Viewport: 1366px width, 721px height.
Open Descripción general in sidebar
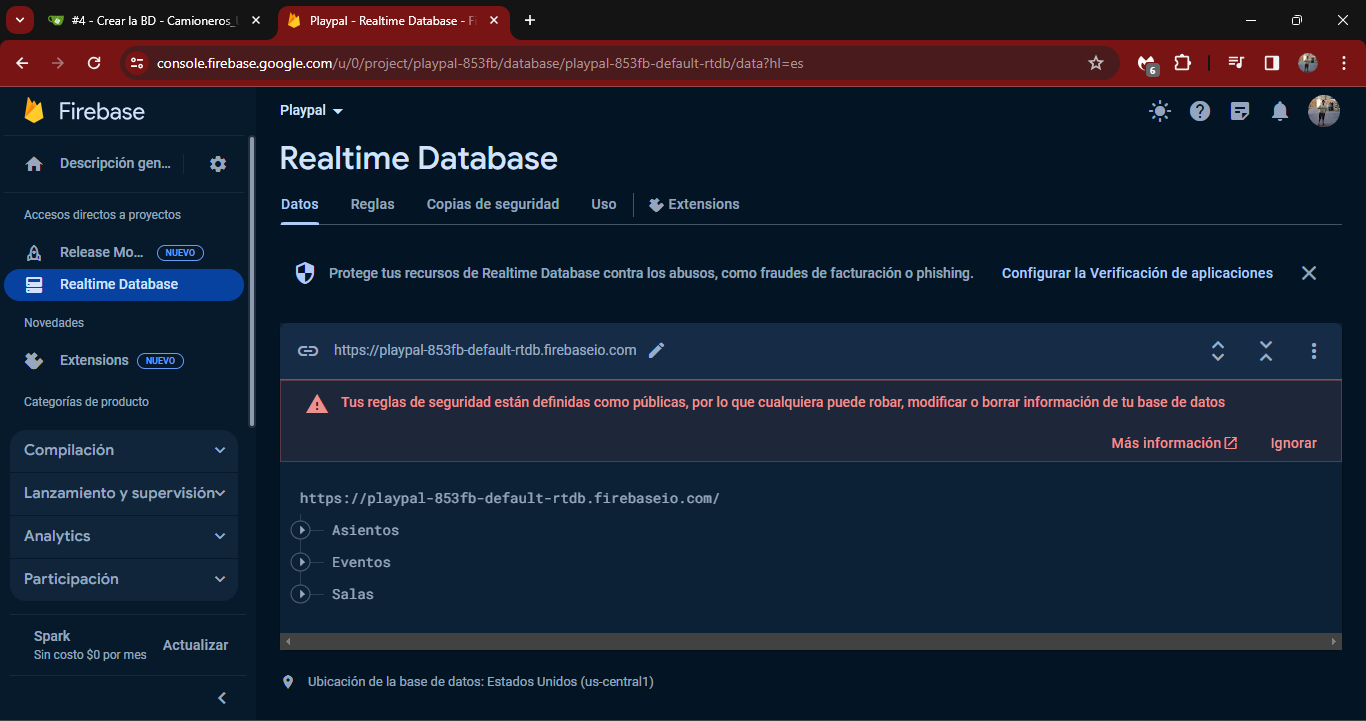click(115, 164)
